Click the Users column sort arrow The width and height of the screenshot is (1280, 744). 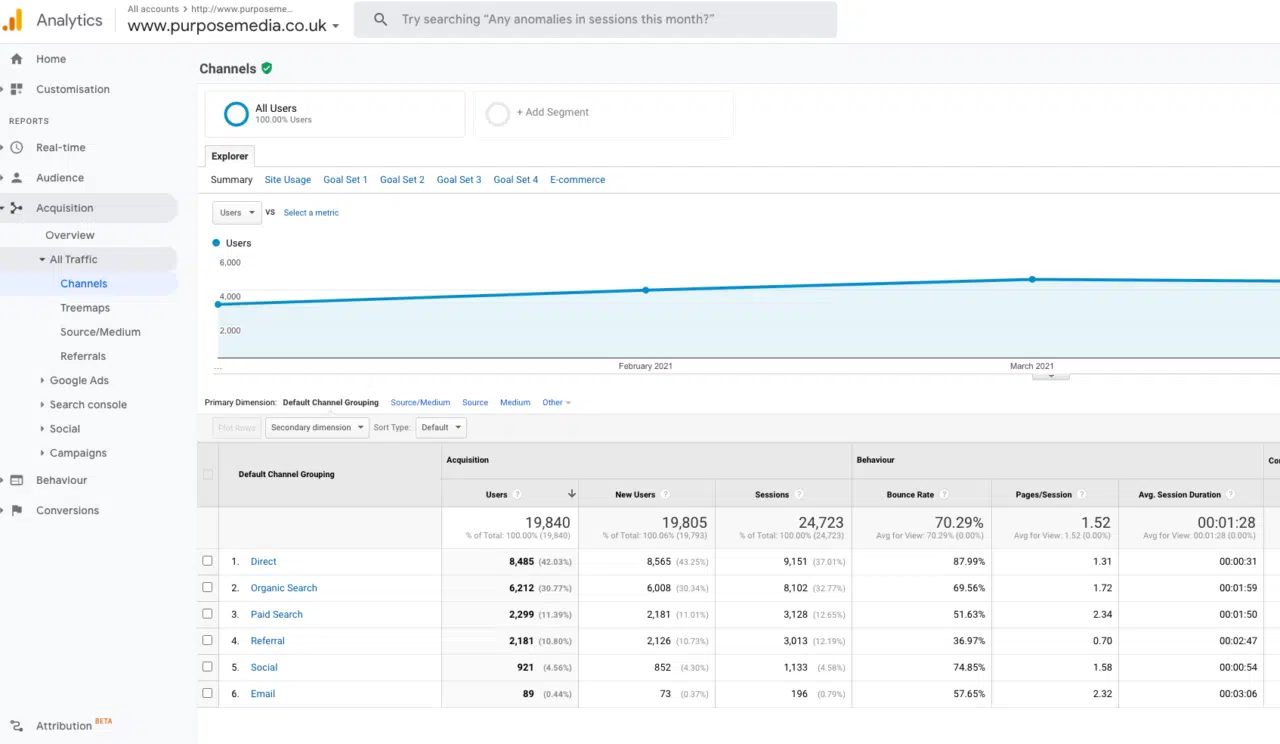tap(572, 494)
